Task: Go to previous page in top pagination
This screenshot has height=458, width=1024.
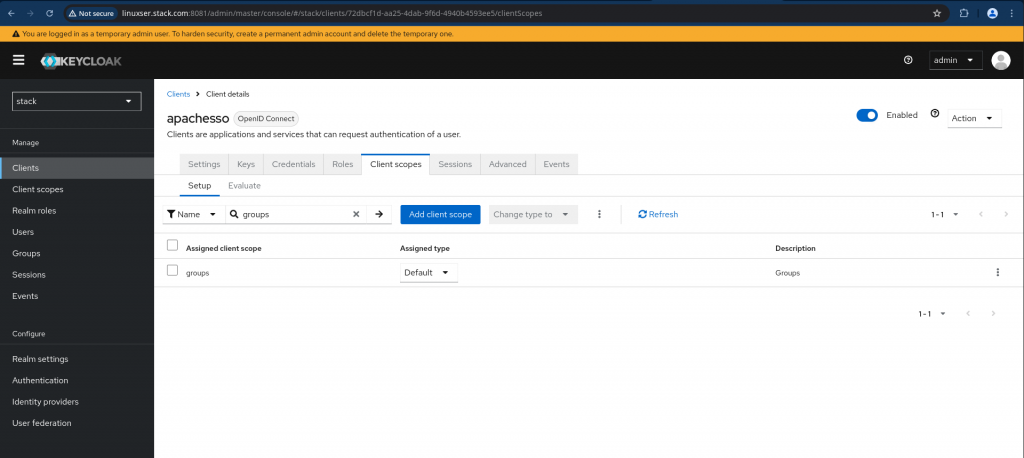Action: [x=980, y=214]
